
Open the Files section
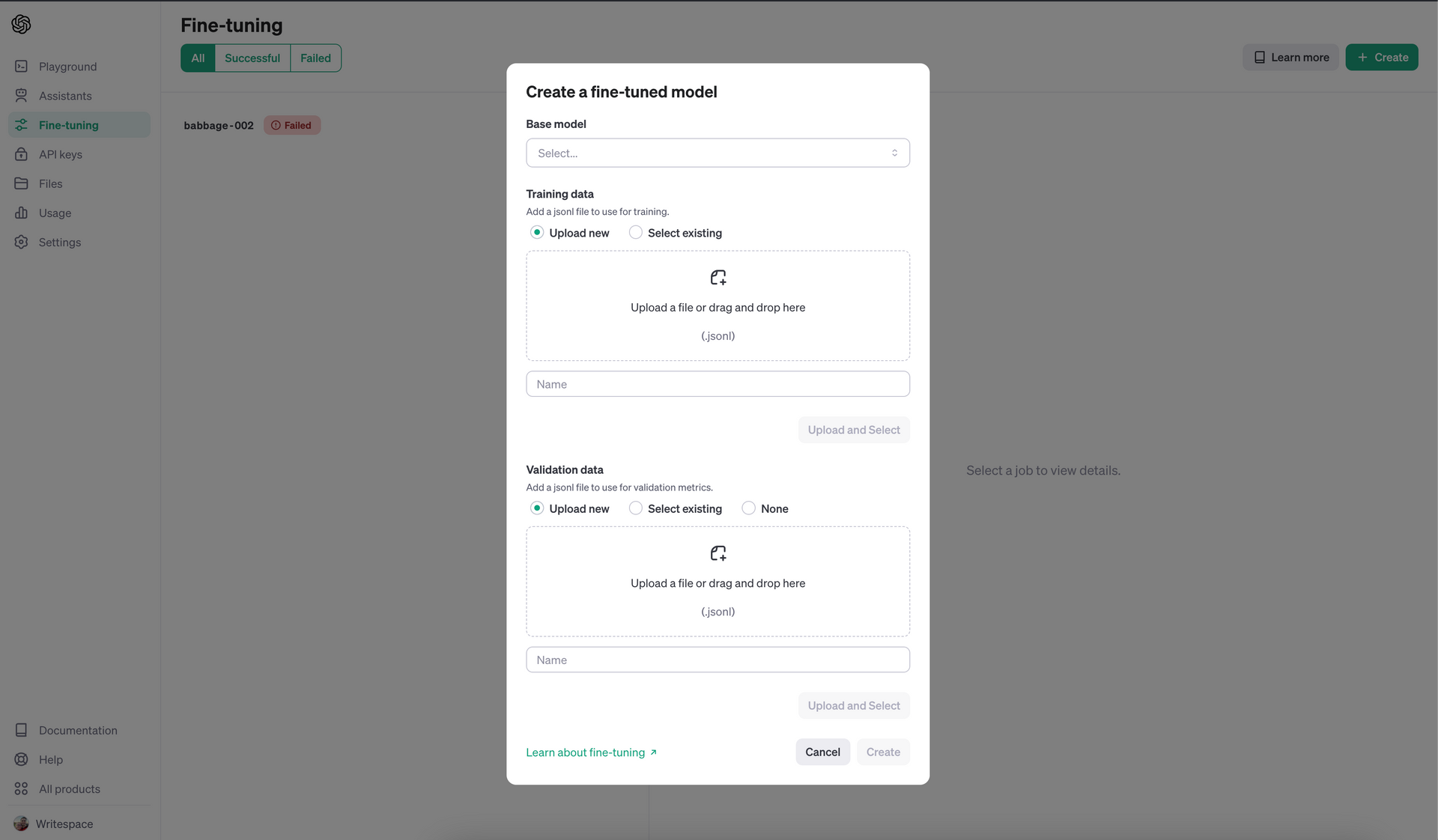50,184
